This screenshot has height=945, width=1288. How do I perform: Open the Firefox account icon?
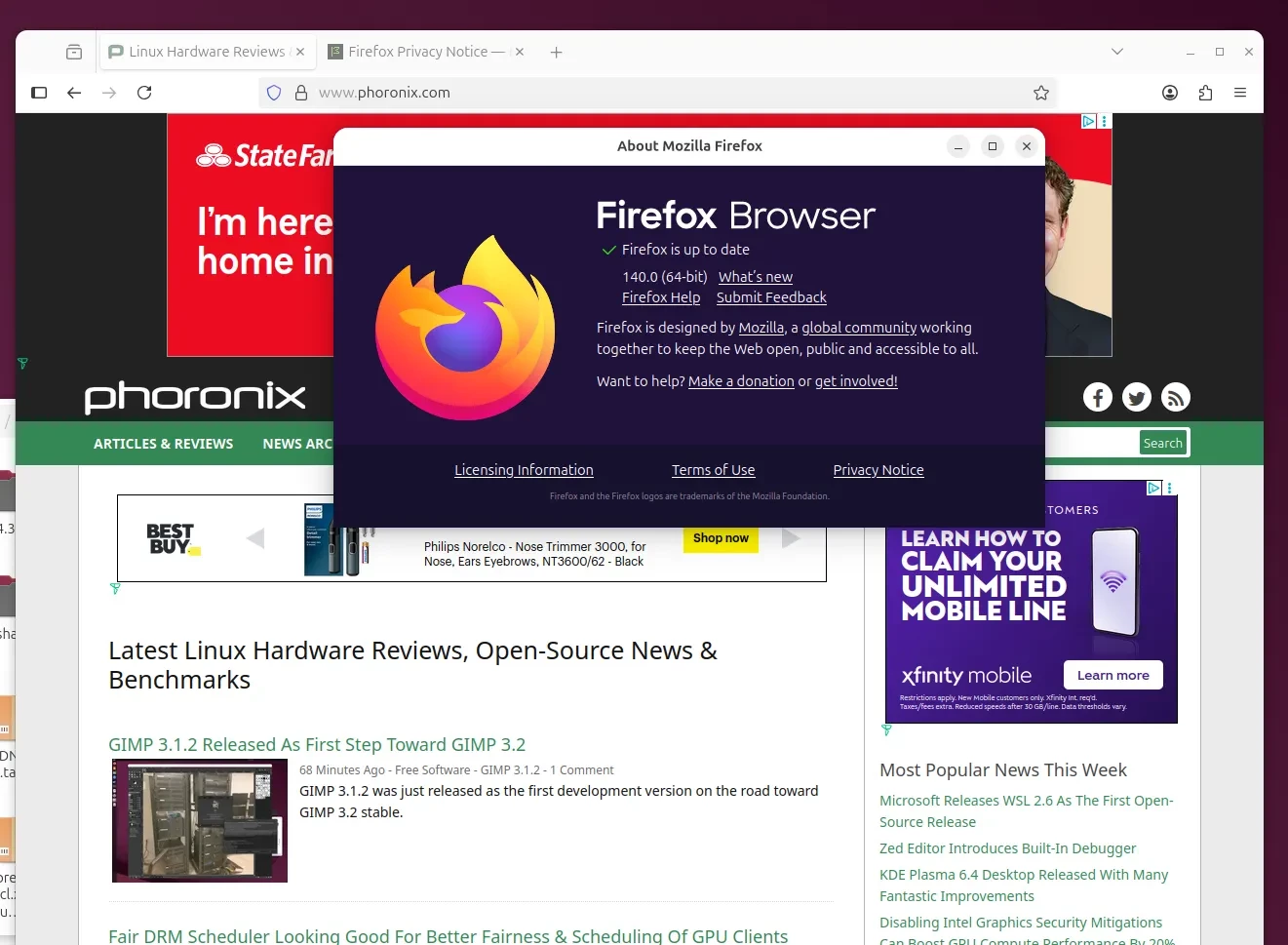click(1170, 93)
